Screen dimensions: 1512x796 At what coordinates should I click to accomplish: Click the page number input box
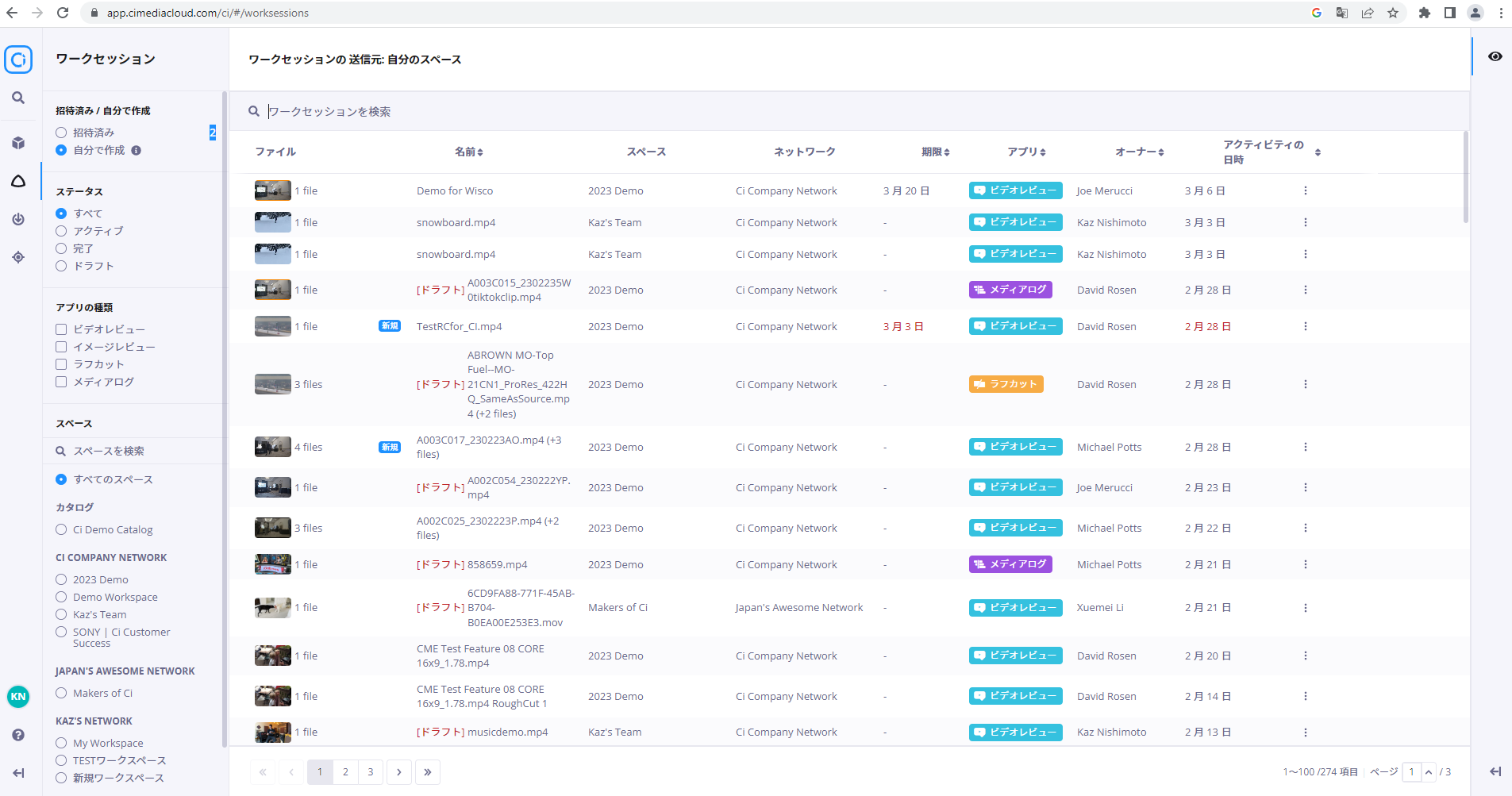click(1411, 772)
